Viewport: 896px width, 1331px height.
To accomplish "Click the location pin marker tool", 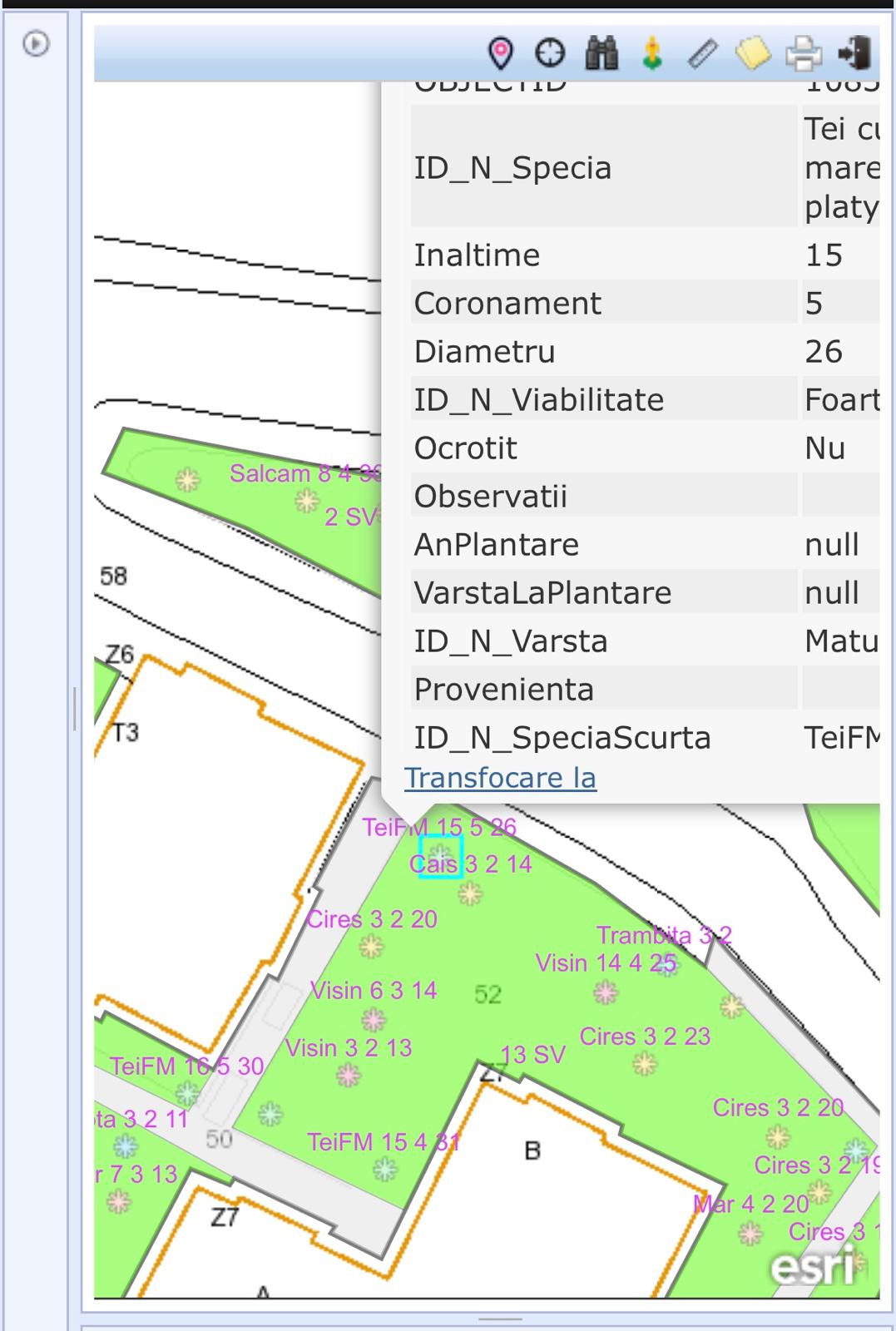I will [500, 53].
